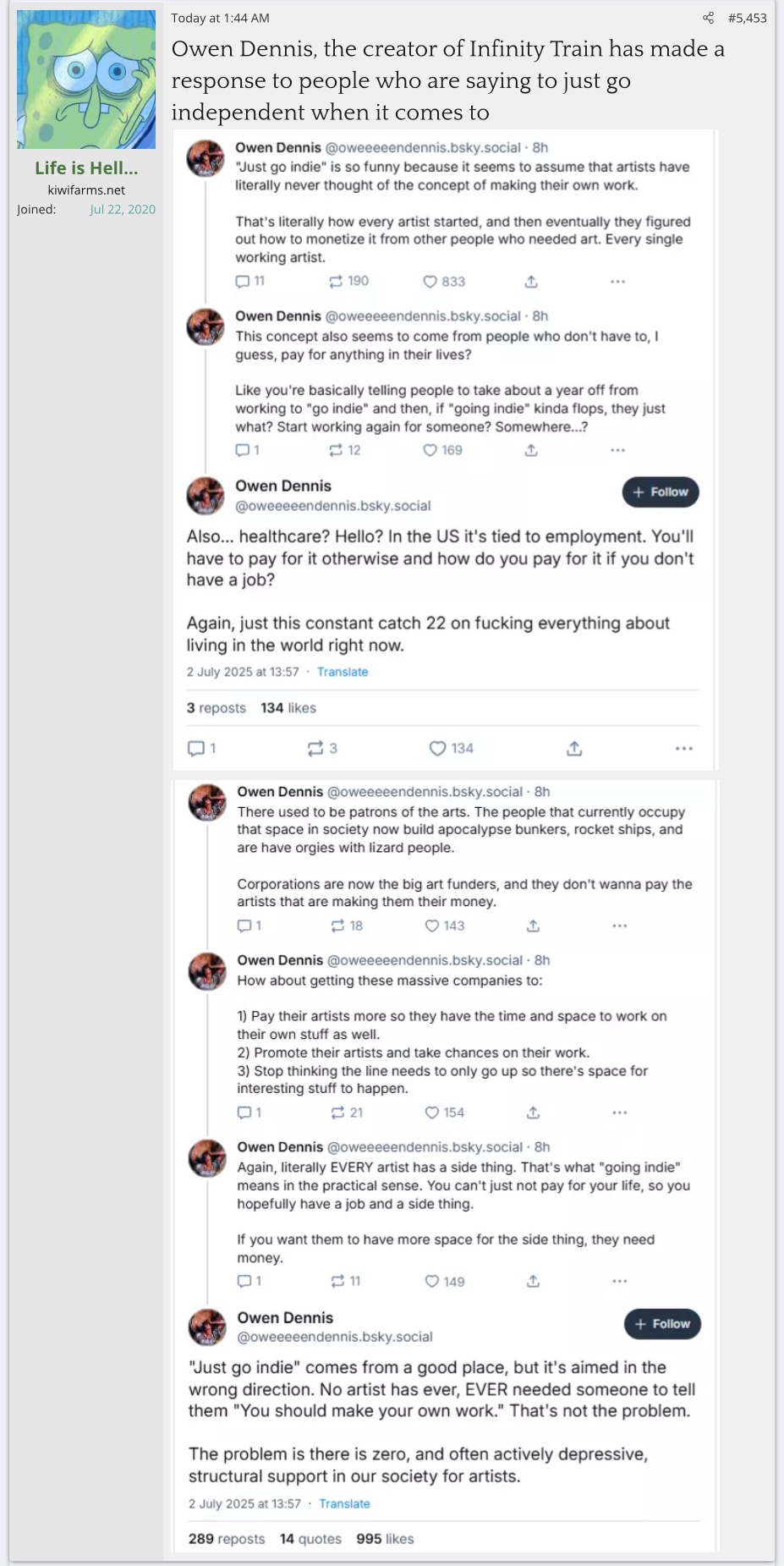
Task: Open more options on the 169-likes post
Action: (x=617, y=450)
